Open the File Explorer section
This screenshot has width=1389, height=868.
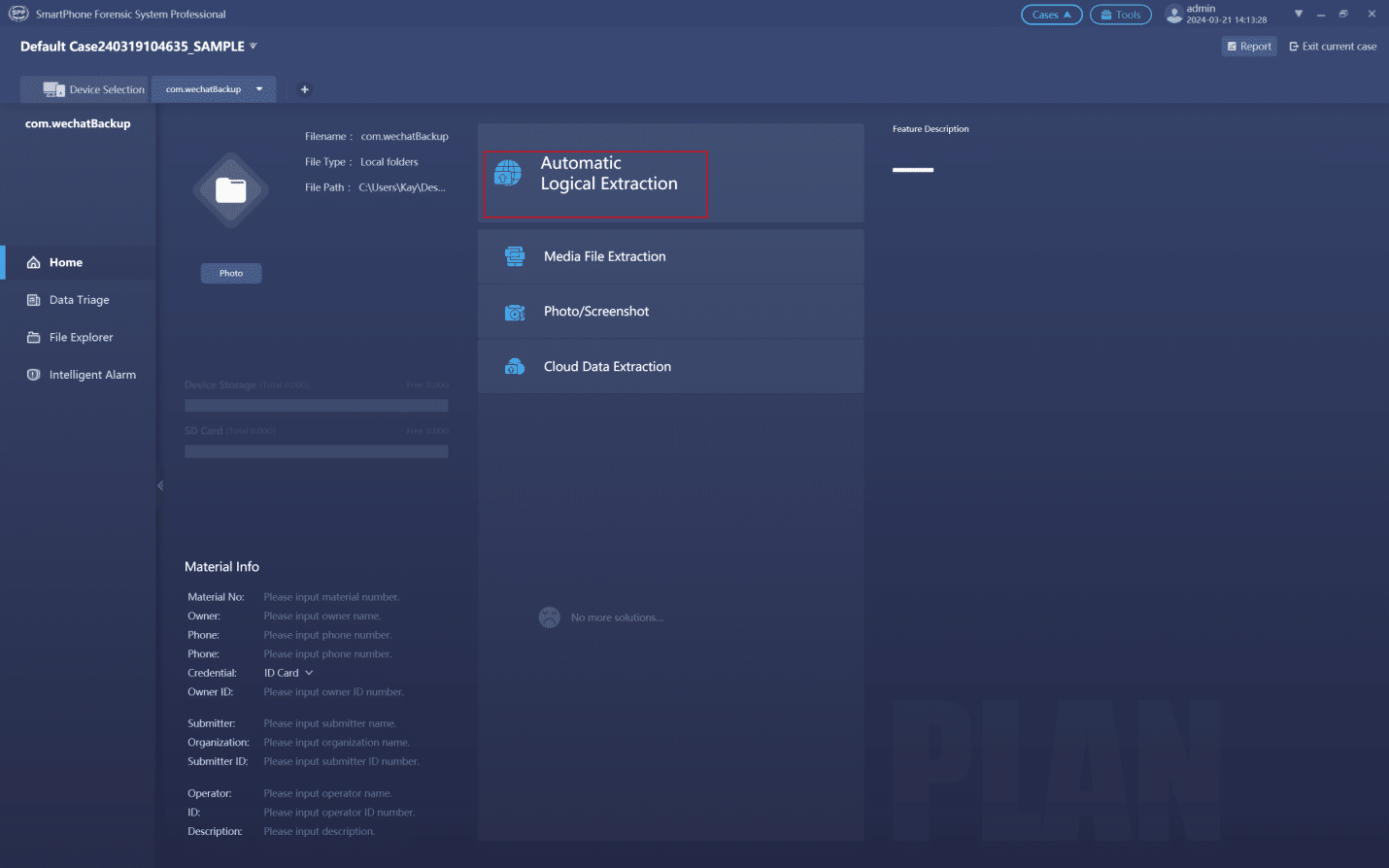point(78,337)
